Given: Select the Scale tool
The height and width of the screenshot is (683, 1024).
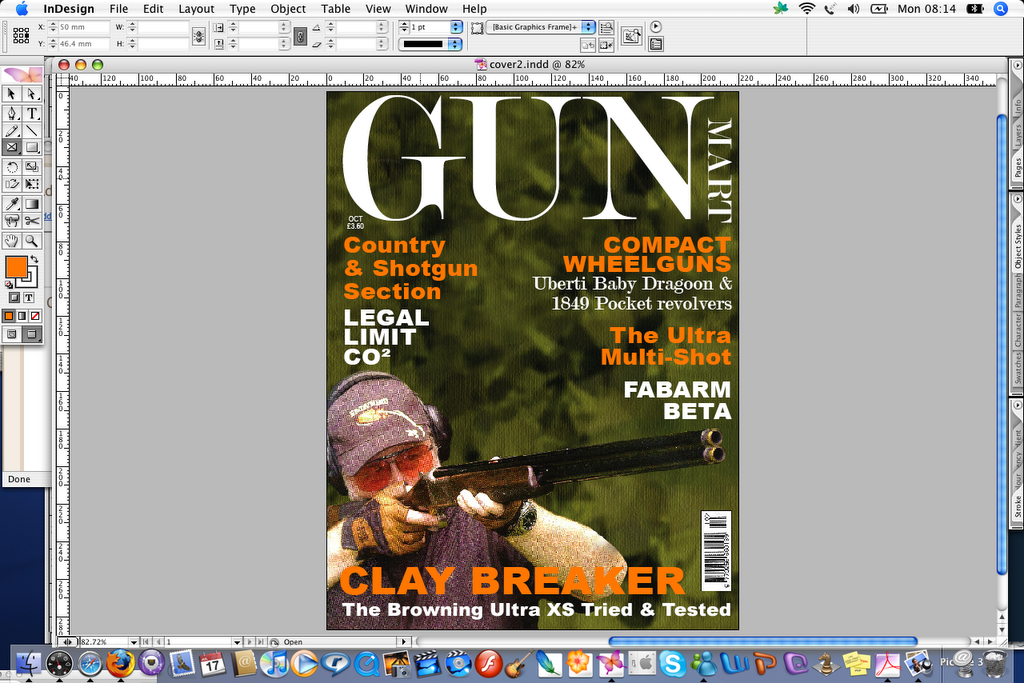Looking at the screenshot, I should tap(31, 167).
